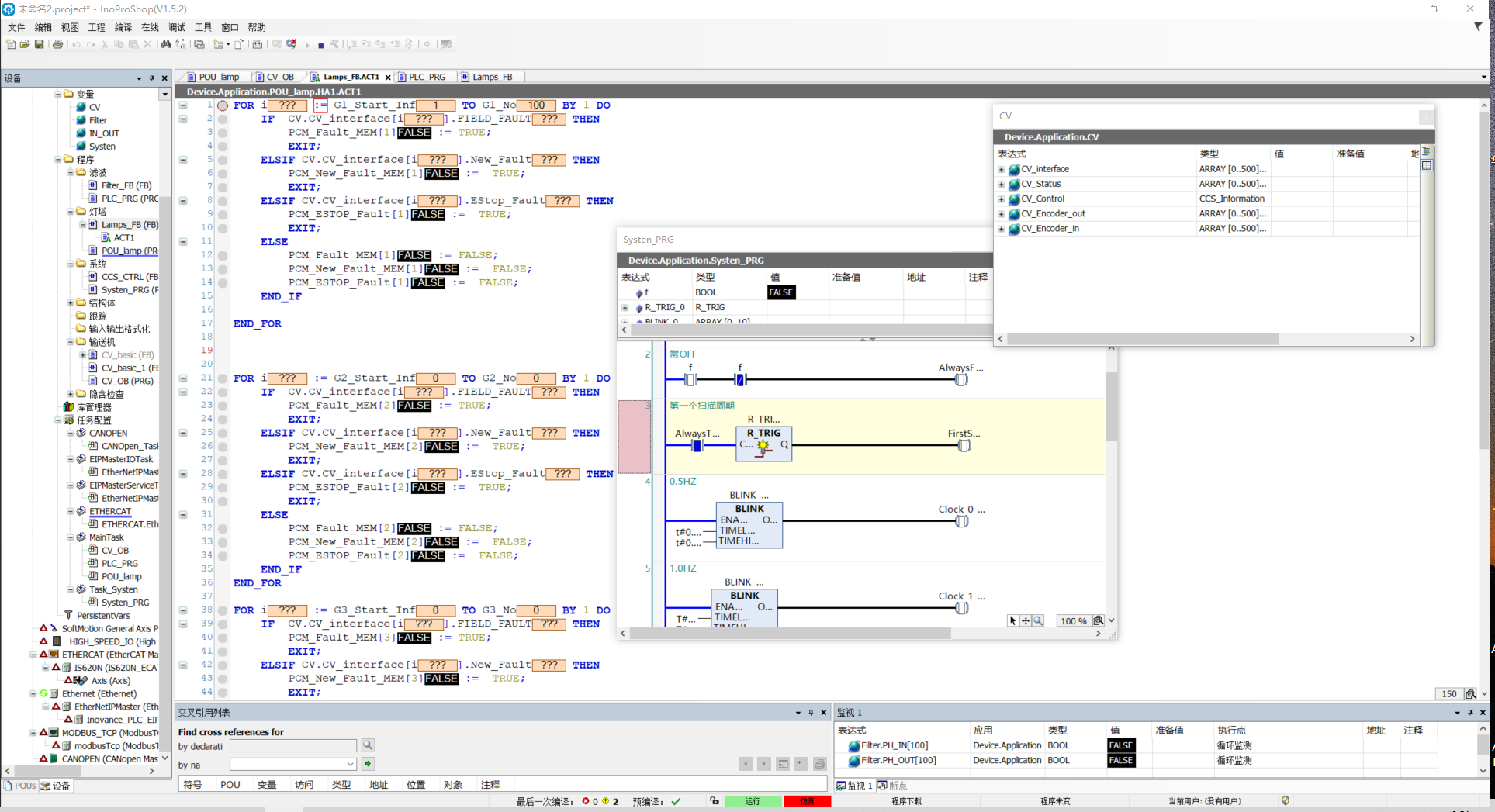1495x812 pixels.
Task: Click the Add object toolbar icon
Action: (218, 44)
